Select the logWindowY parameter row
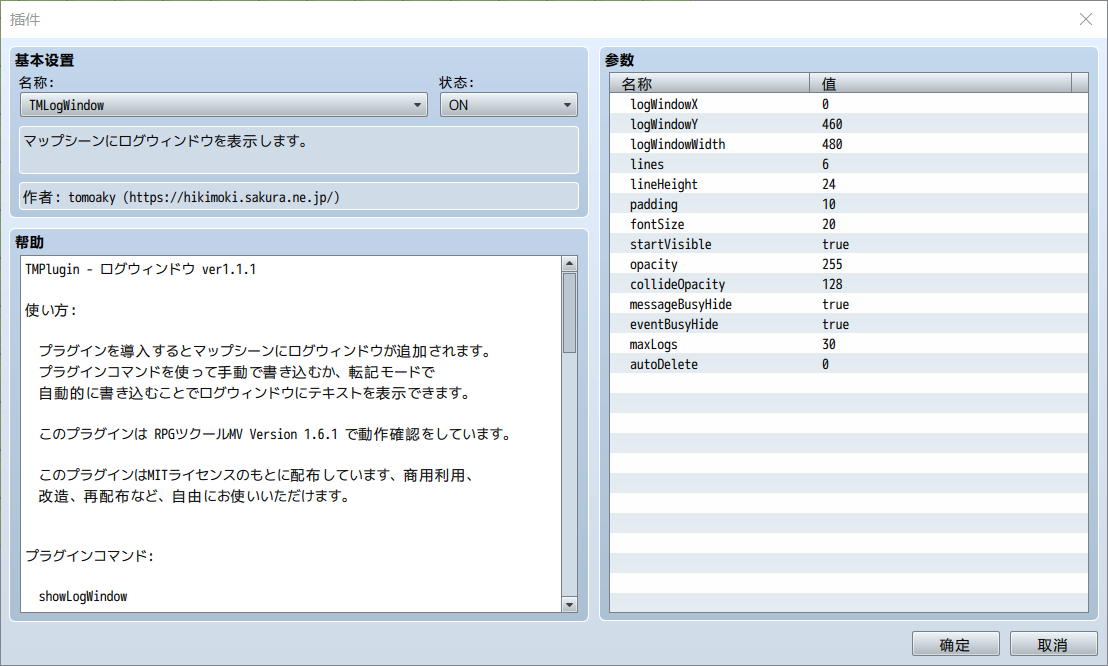 [x=849, y=124]
